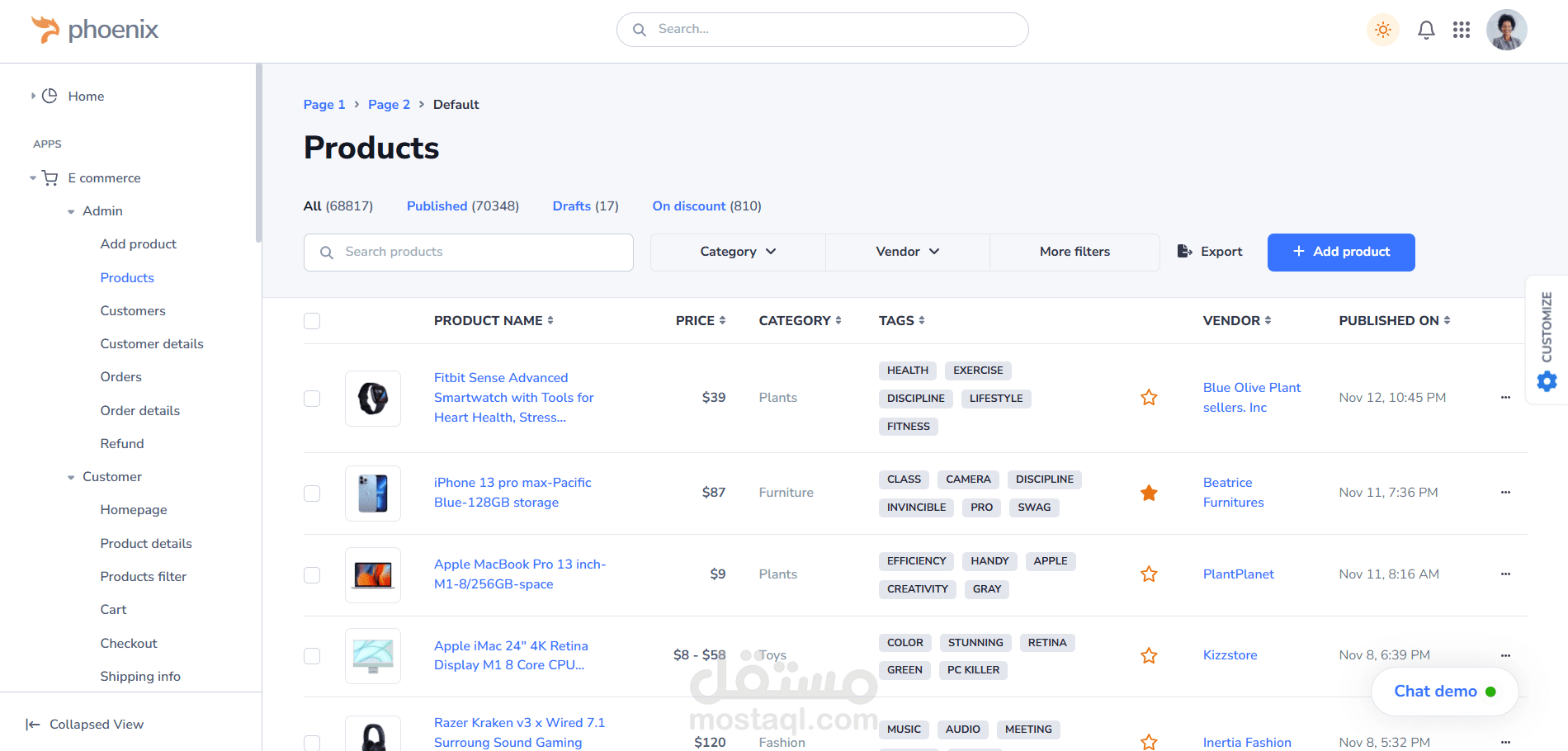Select Products in the sidebar
Screen dimensions: 1568x751
127,277
